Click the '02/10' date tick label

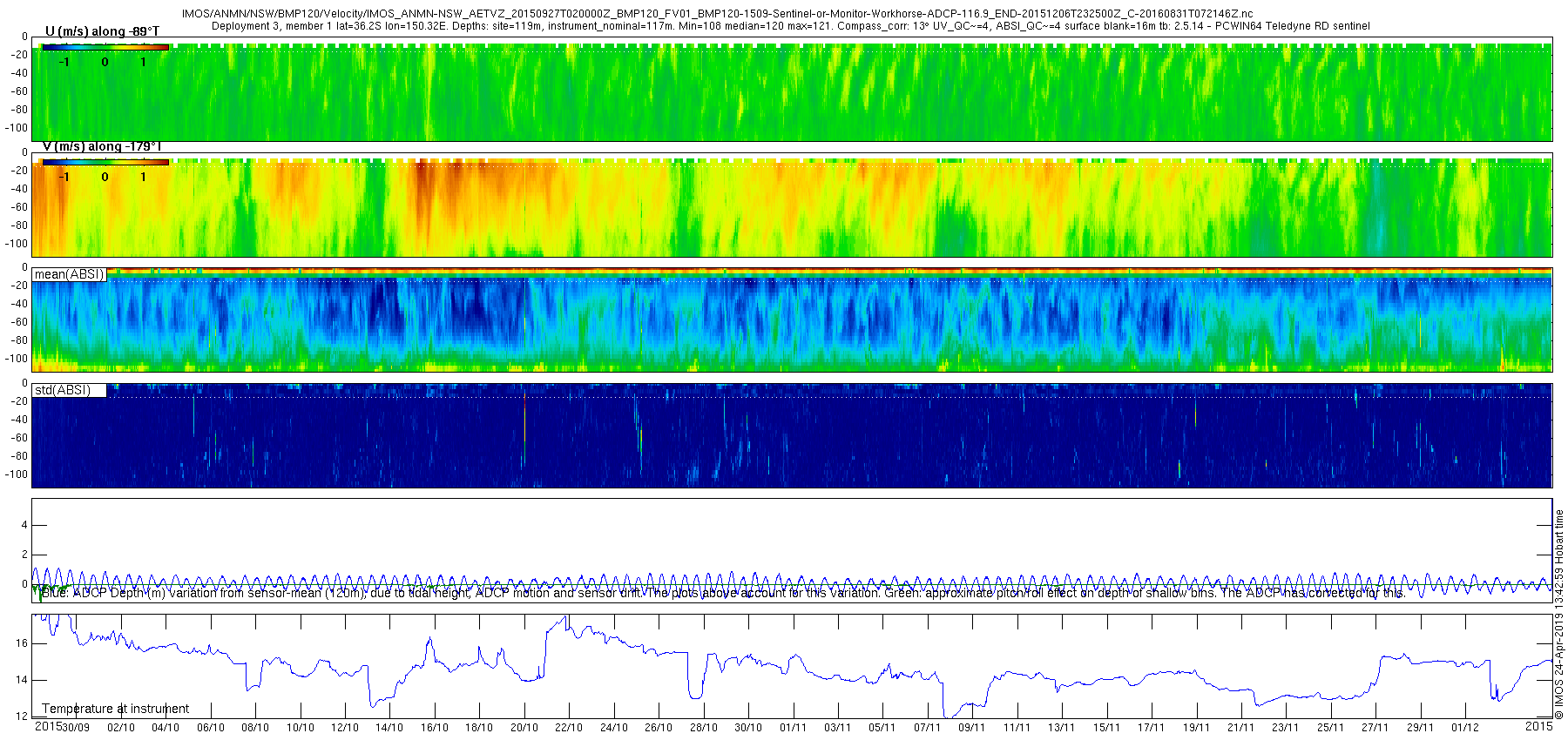pos(121,728)
